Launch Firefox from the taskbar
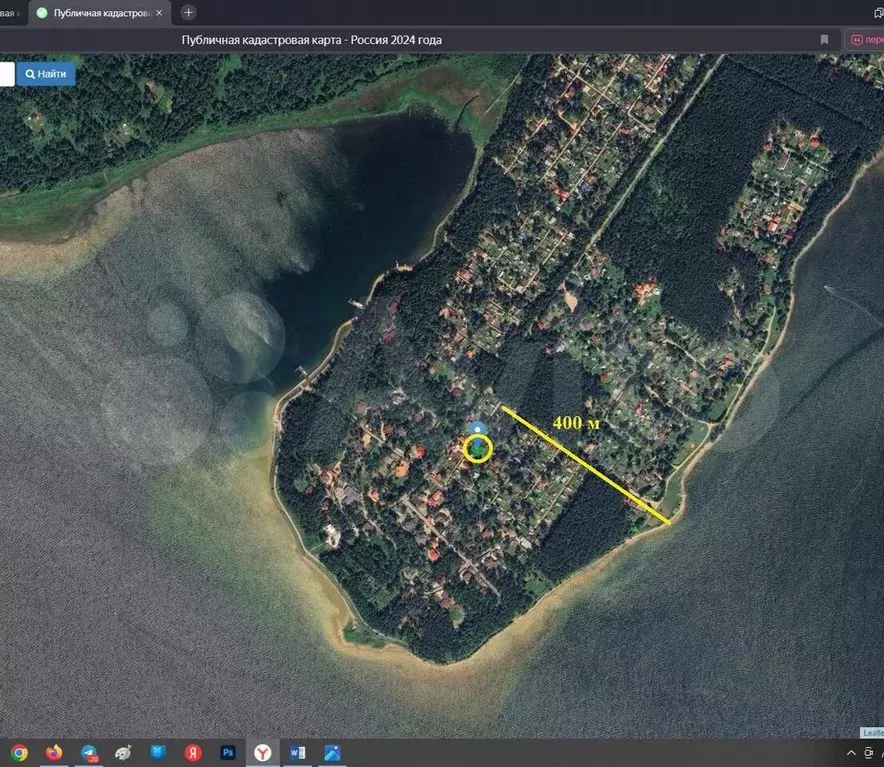The image size is (884, 767). click(x=54, y=752)
